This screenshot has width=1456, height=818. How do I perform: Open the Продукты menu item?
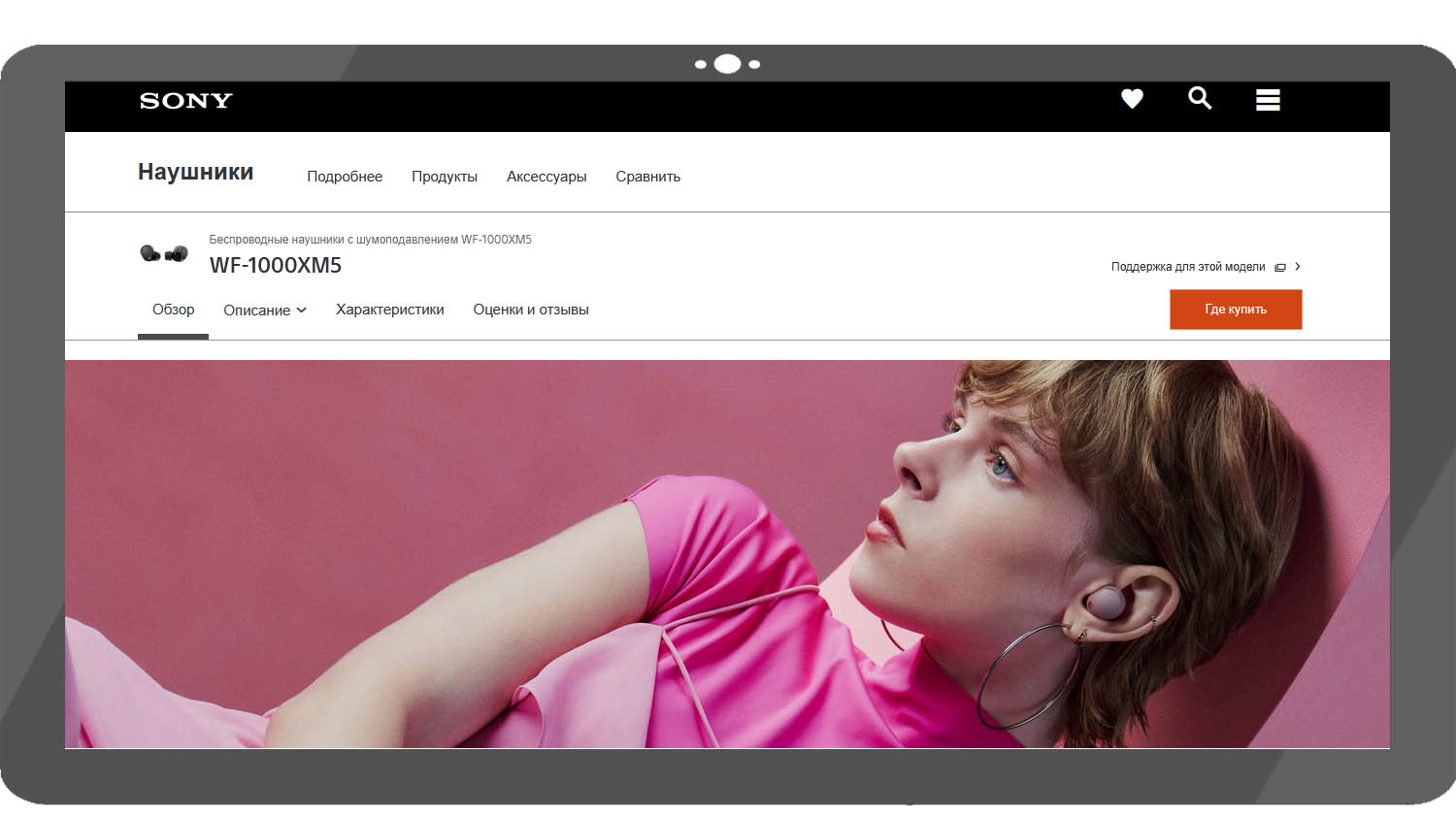coord(445,177)
